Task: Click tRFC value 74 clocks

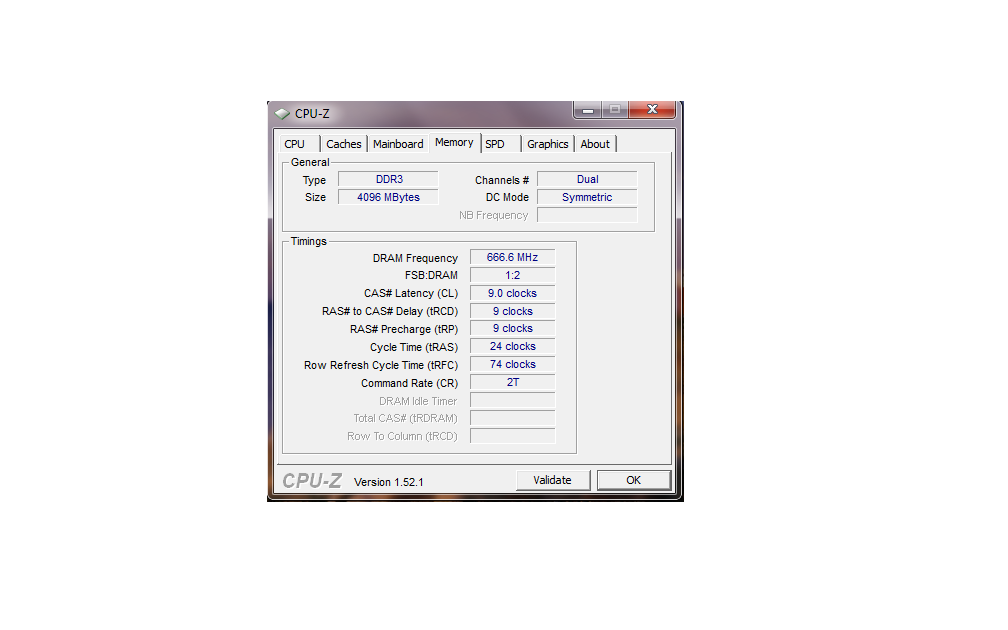Action: [512, 364]
